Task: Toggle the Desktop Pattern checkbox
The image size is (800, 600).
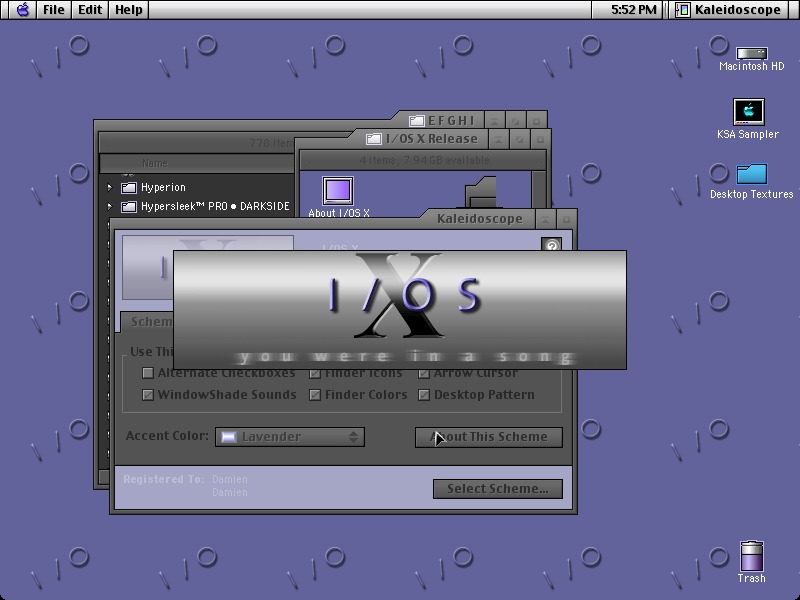Action: pos(424,395)
